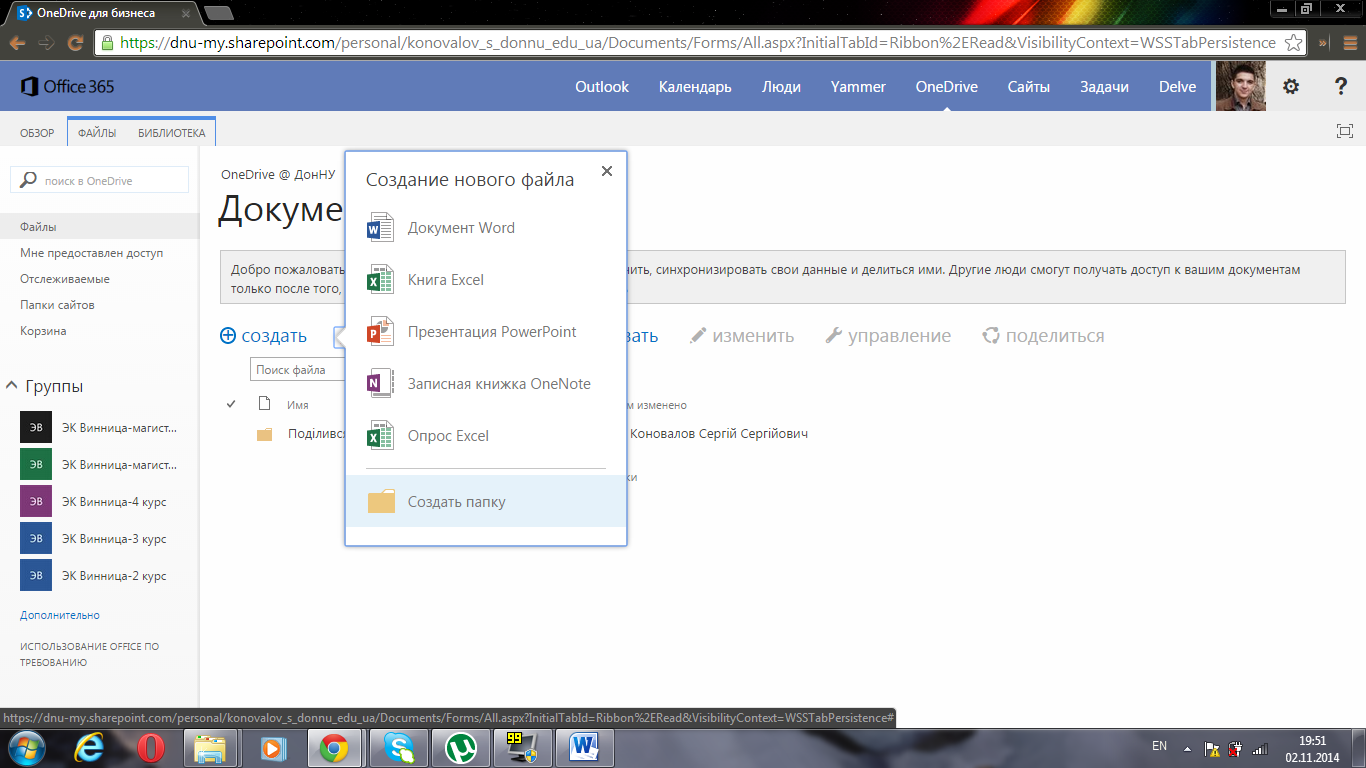Open the ЭК Винница-2 курс group tile
Screen dimensions: 1366x768
[x=36, y=575]
